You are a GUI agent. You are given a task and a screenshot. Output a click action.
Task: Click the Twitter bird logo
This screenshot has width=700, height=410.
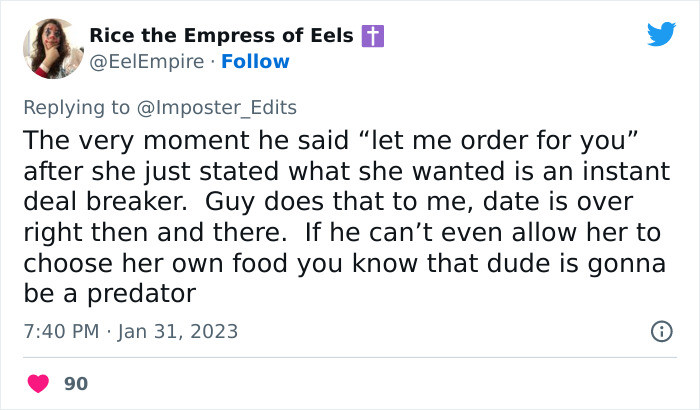[661, 34]
